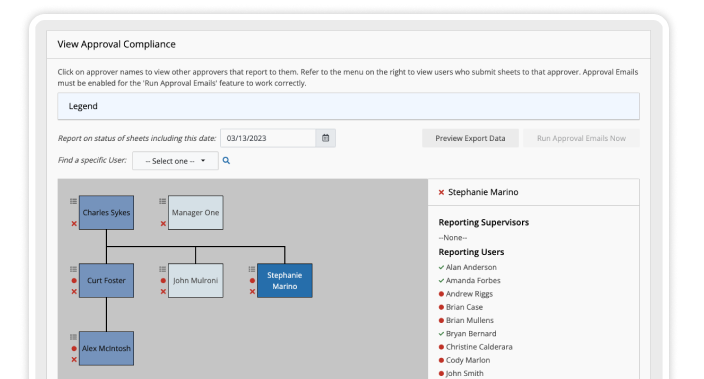Click red X icon beside Stephanie Marino node
This screenshot has width=704, height=379.
tap(252, 291)
